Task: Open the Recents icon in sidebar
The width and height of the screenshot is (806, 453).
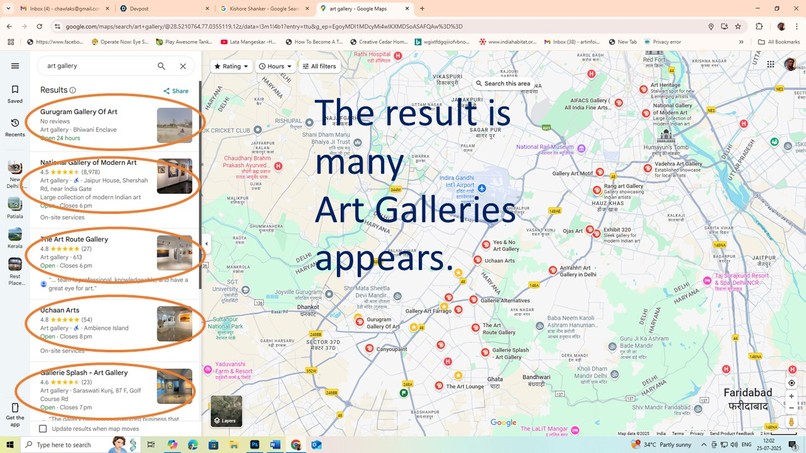Action: pos(15,127)
